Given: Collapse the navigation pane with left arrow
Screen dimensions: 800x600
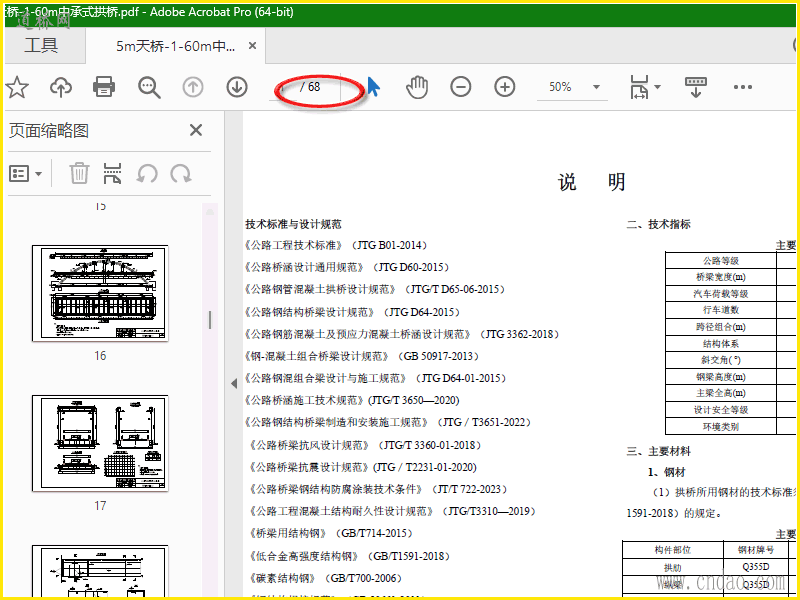Looking at the screenshot, I should (234, 383).
